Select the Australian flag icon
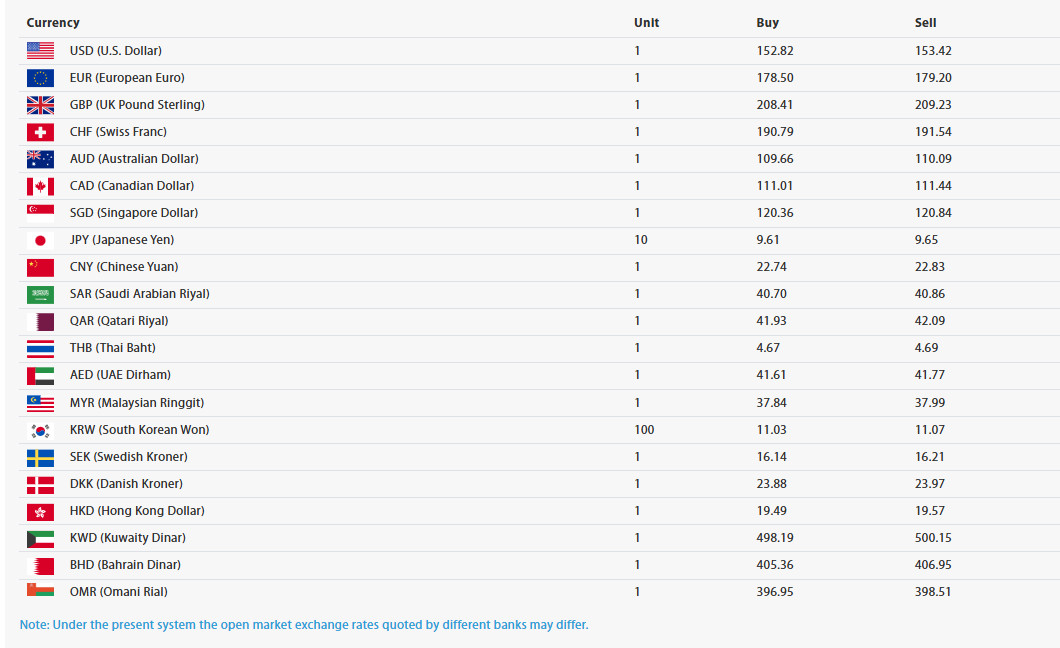This screenshot has height=648, width=1060. click(41, 159)
